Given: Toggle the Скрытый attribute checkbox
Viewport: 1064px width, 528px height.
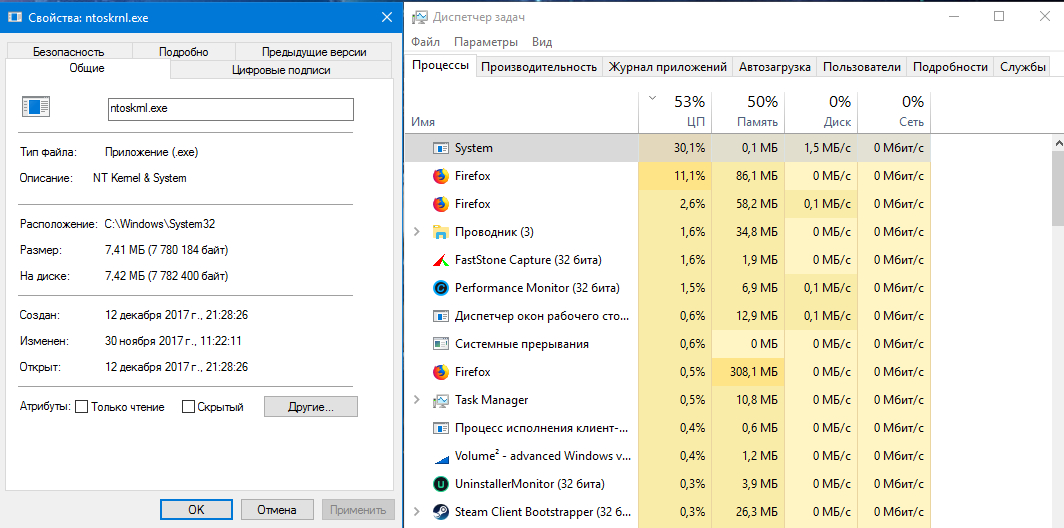Looking at the screenshot, I should [188, 407].
